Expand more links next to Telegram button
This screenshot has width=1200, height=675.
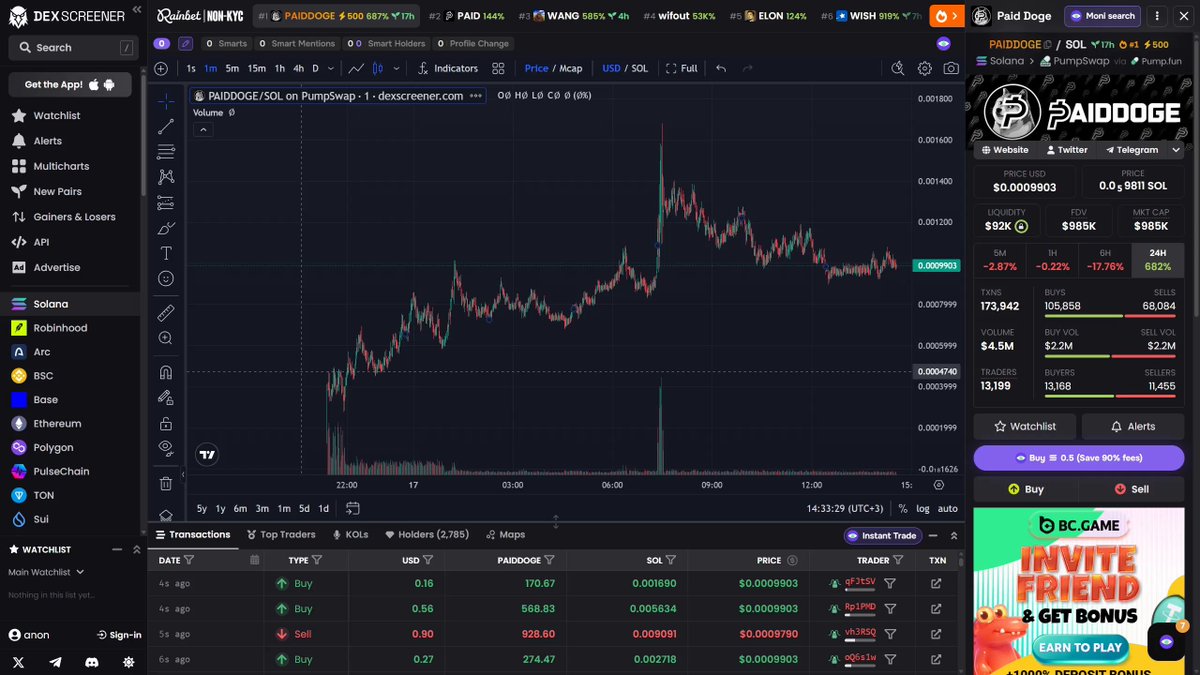pos(1176,150)
